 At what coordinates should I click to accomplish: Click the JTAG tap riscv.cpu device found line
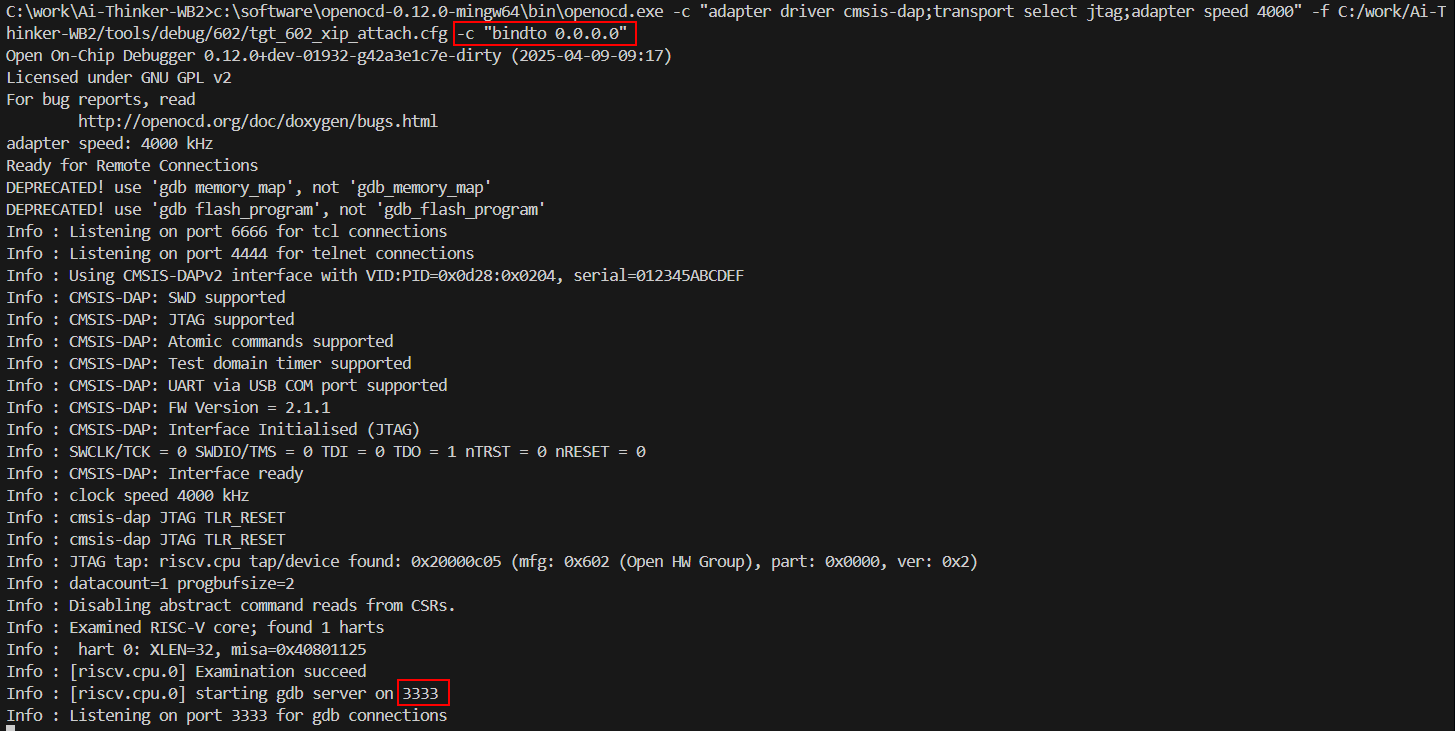tap(491, 562)
